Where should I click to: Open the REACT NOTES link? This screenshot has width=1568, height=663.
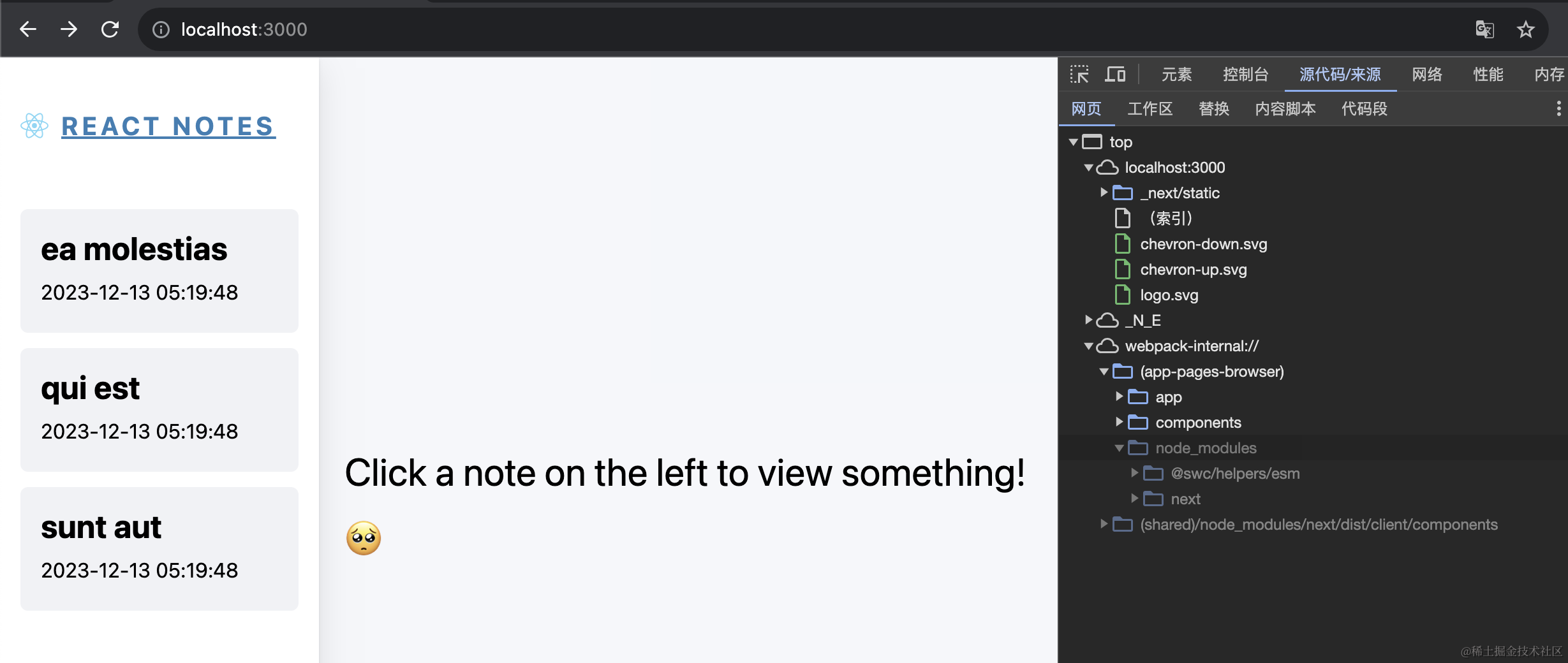(167, 126)
